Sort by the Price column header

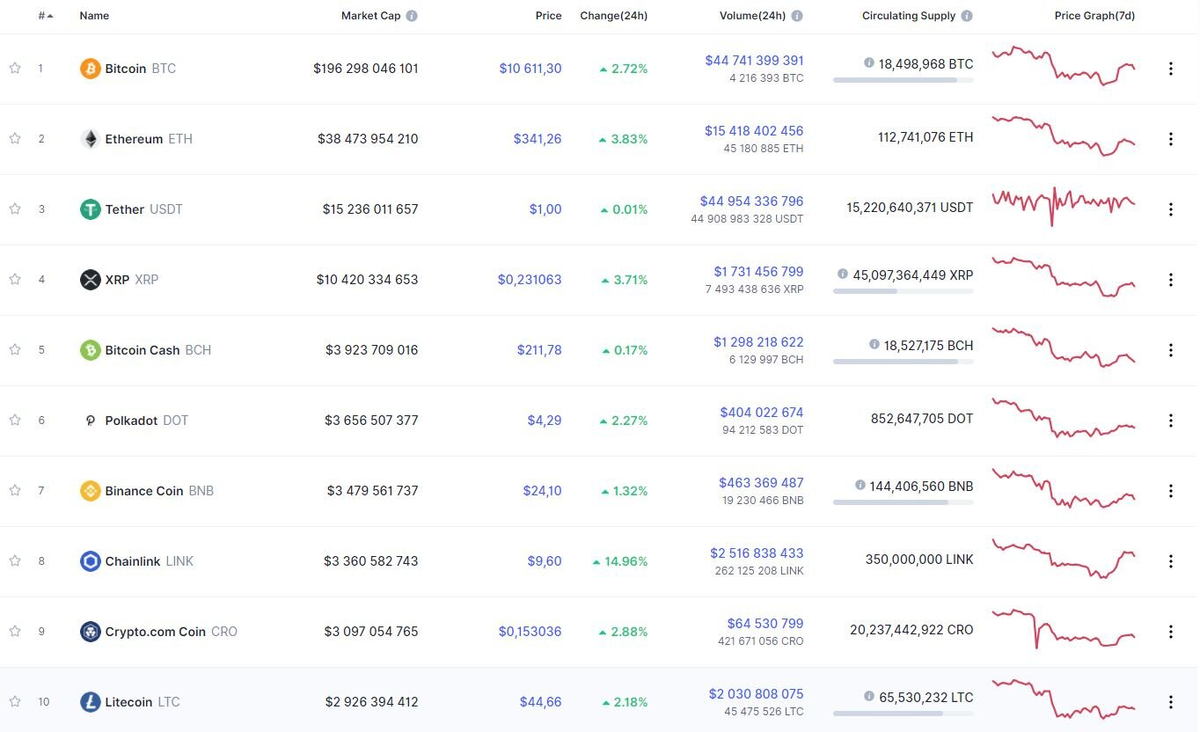coord(548,16)
